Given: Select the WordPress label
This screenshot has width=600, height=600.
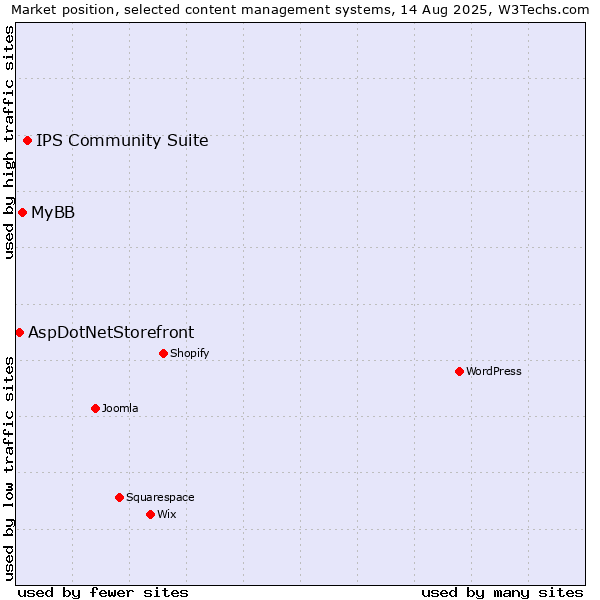Looking at the screenshot, I should click(x=494, y=371).
